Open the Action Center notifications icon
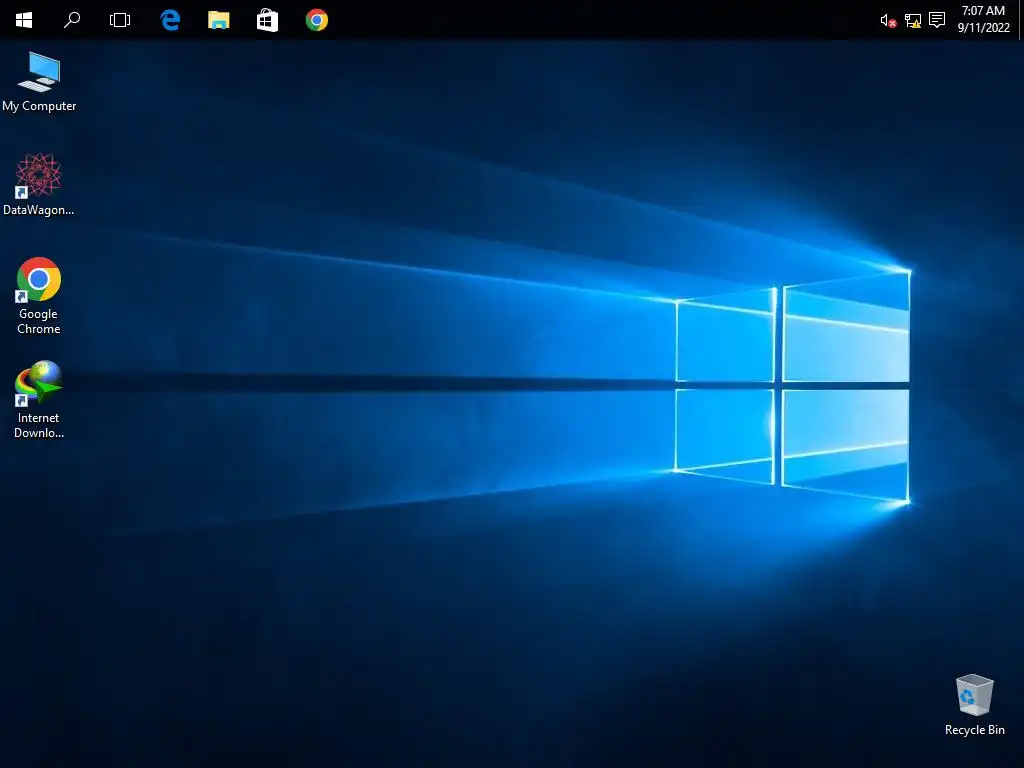Image resolution: width=1024 pixels, height=768 pixels. 937,20
